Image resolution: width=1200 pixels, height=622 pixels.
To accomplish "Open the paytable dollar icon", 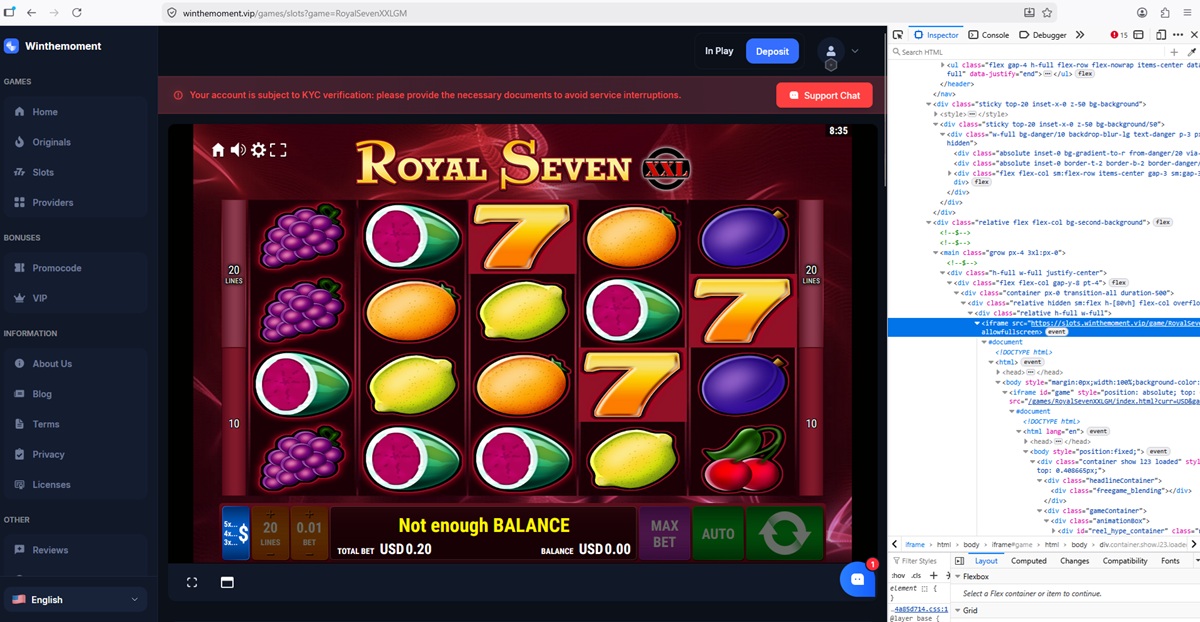I will (235, 532).
